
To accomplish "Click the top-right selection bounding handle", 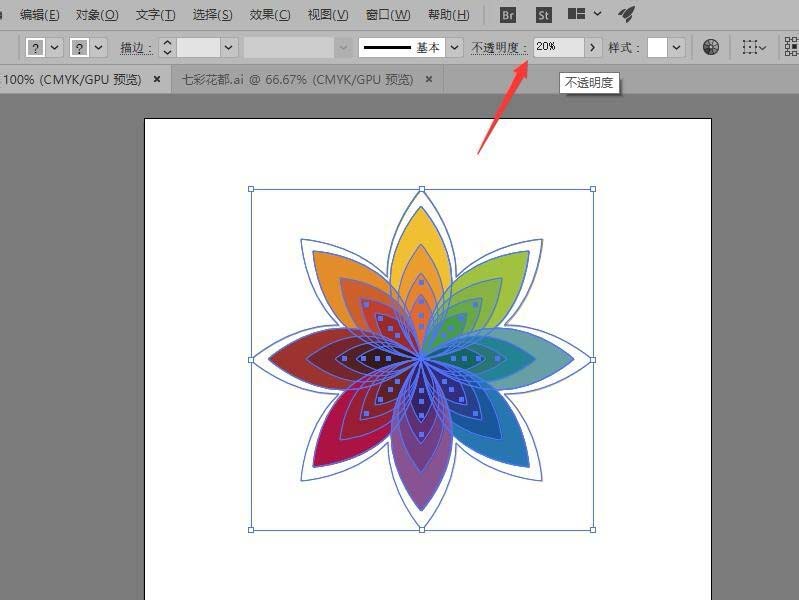I will coord(593,189).
